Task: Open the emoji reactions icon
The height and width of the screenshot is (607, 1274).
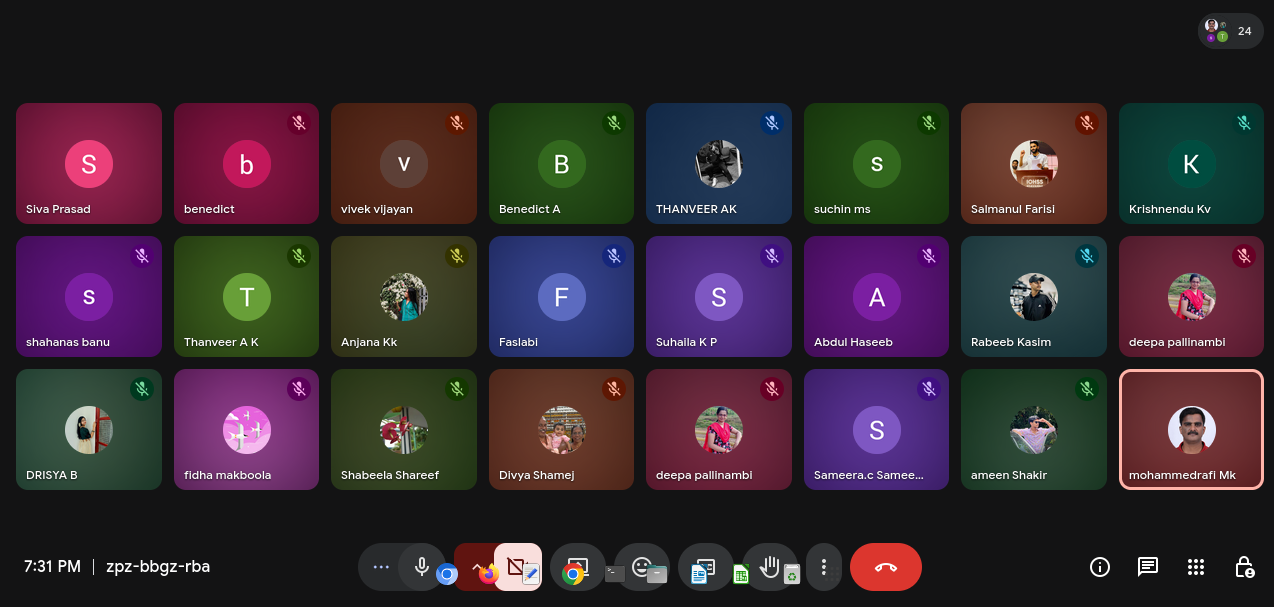Action: pyautogui.click(x=640, y=565)
